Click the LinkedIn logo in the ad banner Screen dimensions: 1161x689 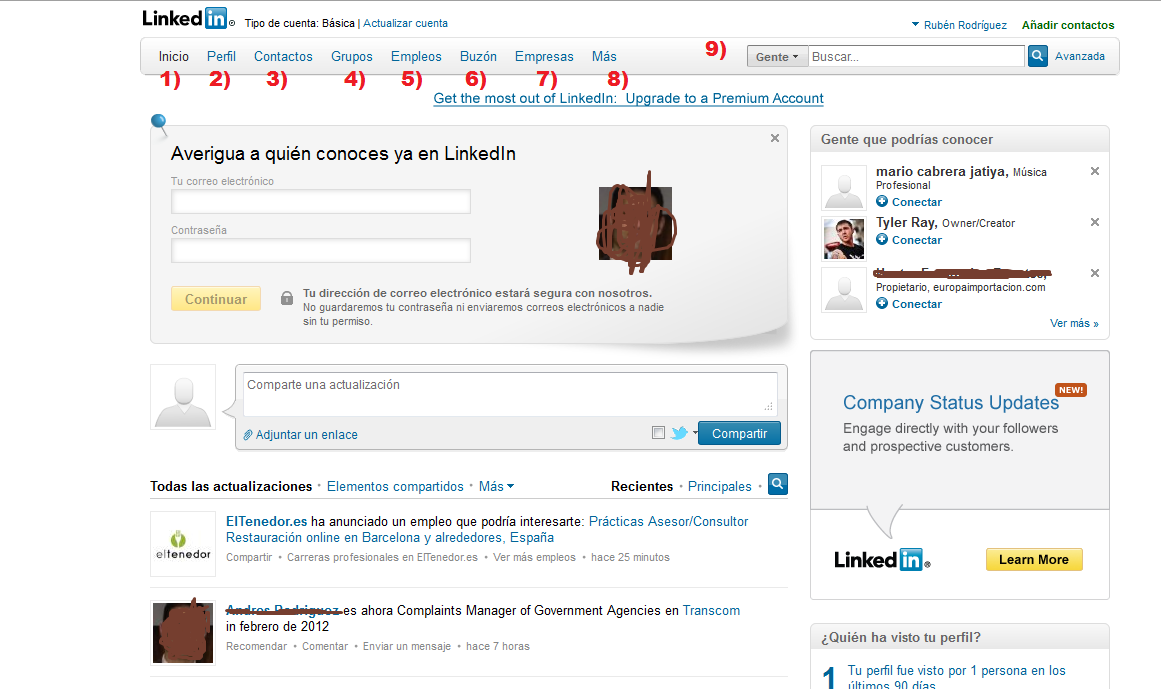point(882,559)
